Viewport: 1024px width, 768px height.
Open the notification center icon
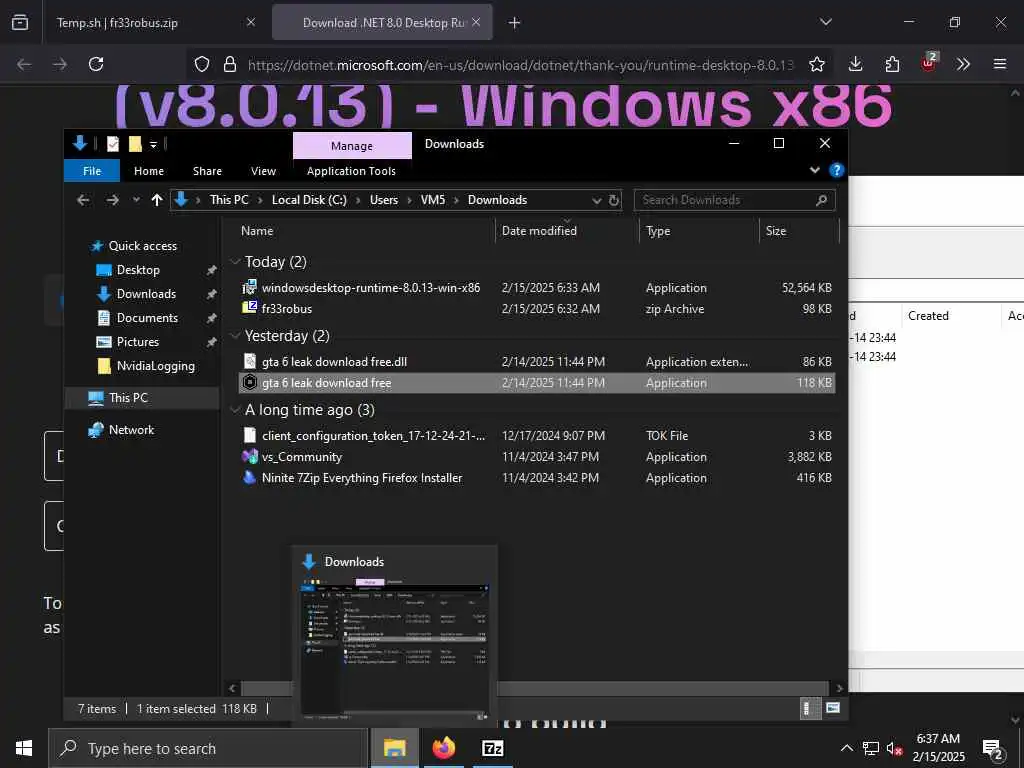pos(993,749)
